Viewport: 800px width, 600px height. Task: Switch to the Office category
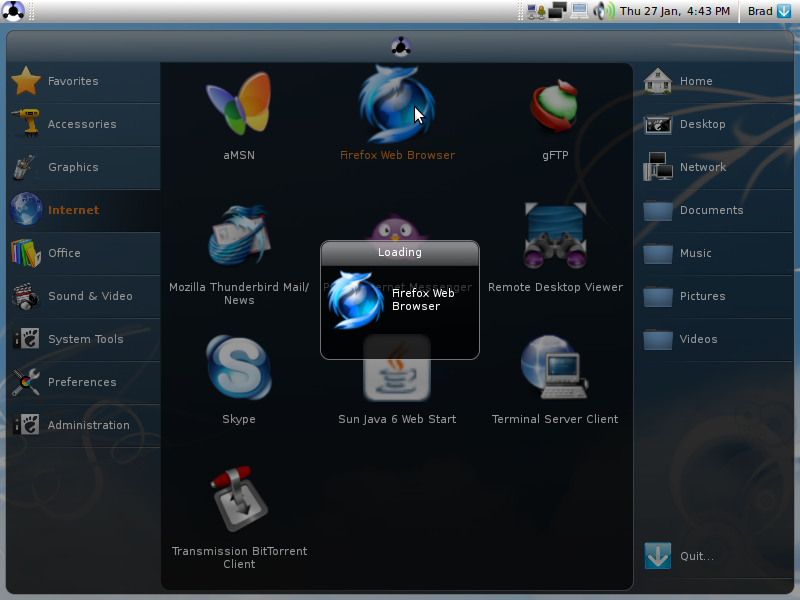(84, 253)
